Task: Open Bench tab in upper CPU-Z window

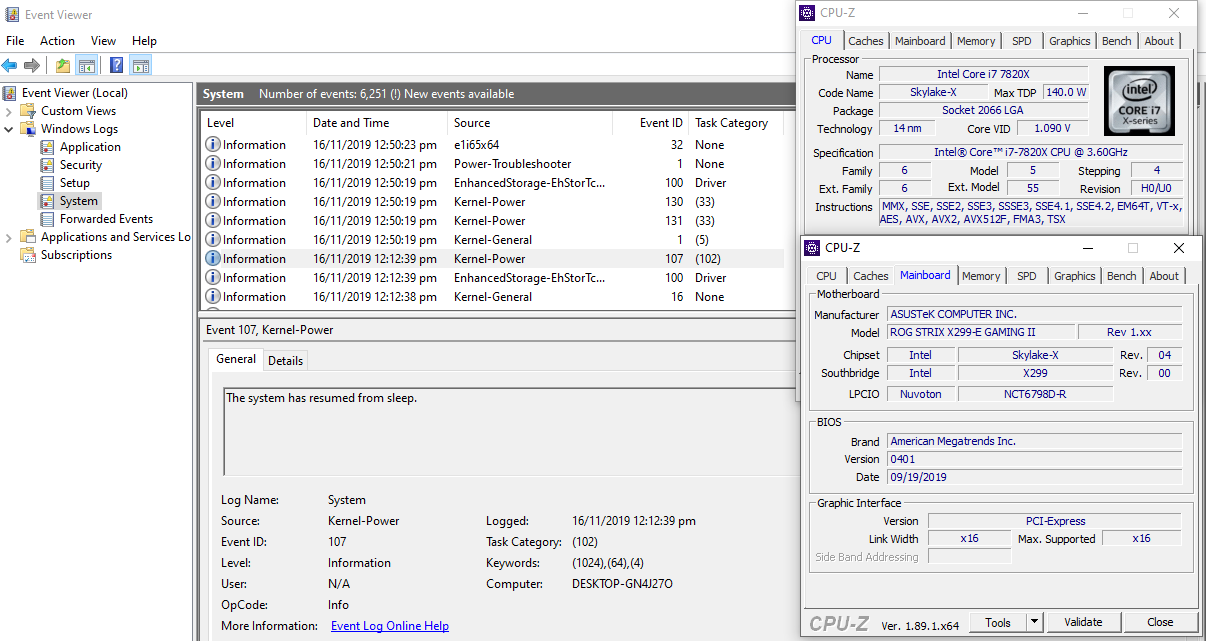Action: click(x=1117, y=41)
